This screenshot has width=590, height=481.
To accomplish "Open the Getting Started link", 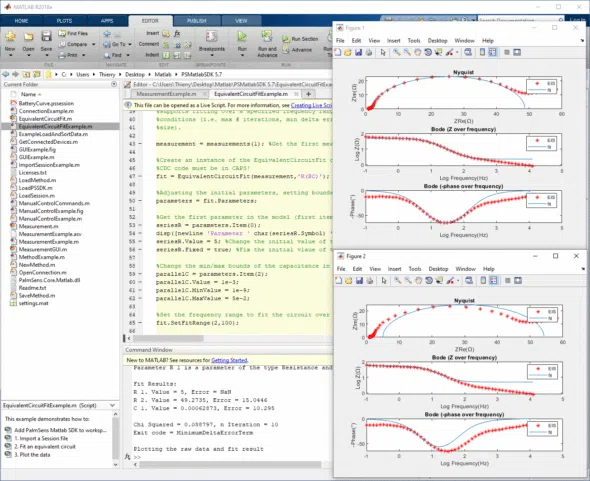I will click(229, 360).
